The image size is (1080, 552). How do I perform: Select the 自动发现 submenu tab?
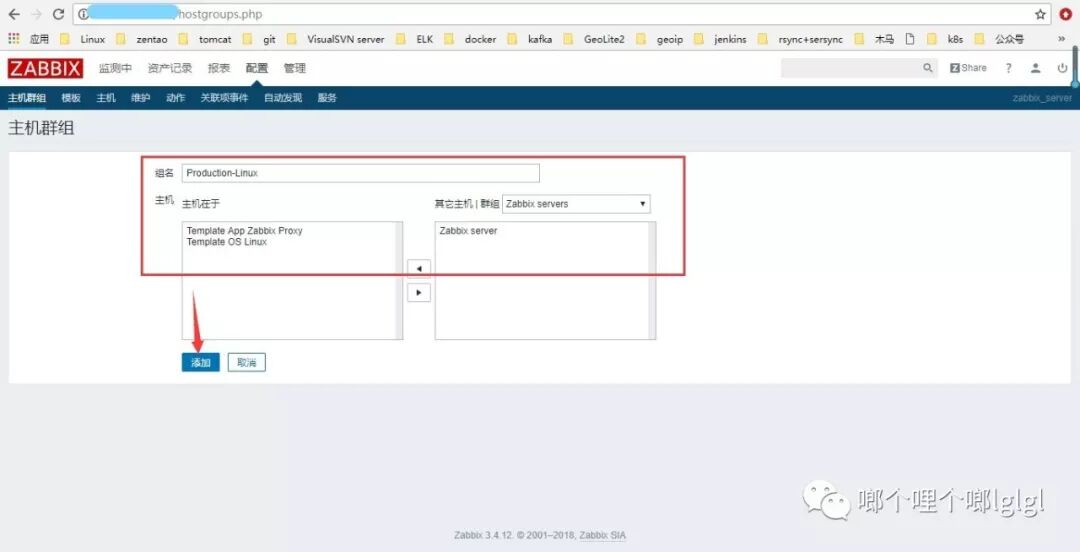pos(283,98)
